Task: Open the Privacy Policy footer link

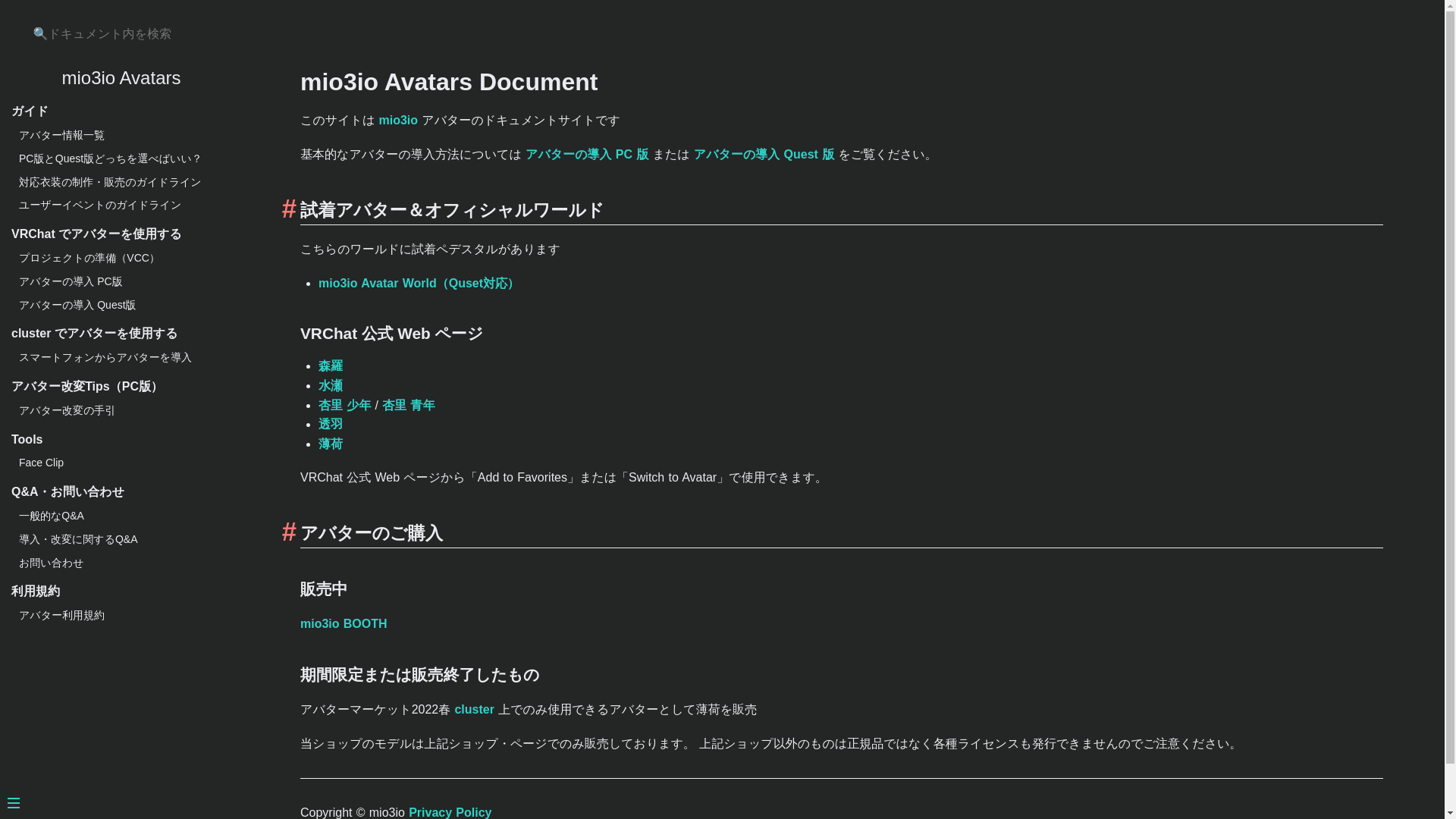Action: [450, 812]
